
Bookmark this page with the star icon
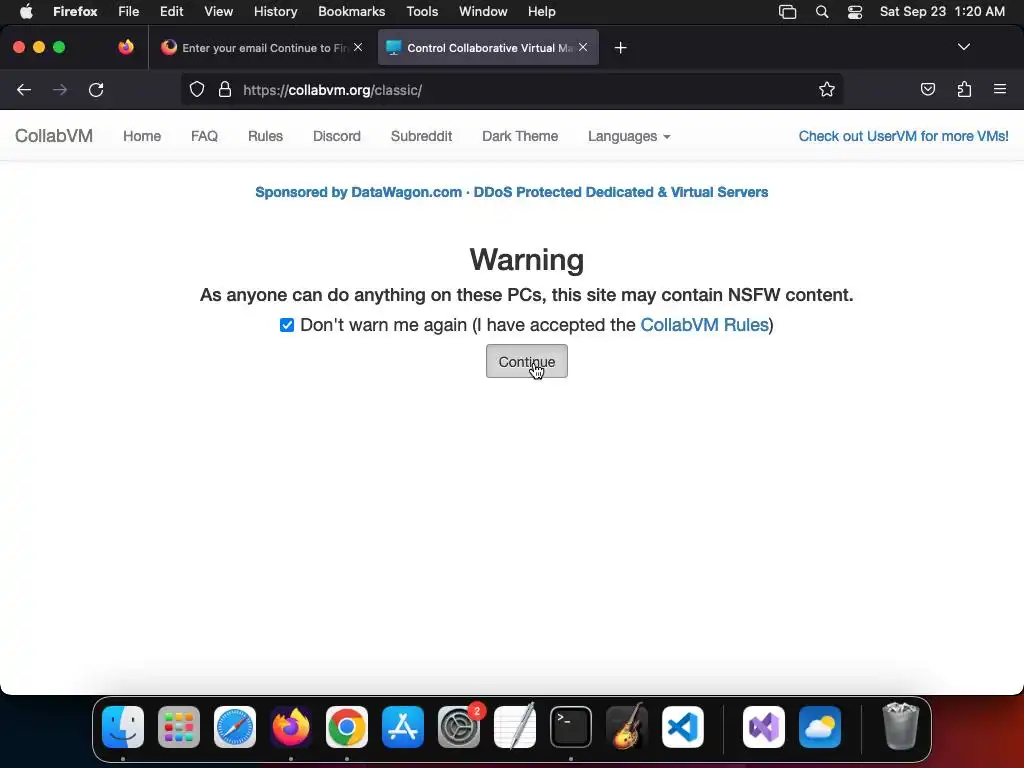[827, 89]
